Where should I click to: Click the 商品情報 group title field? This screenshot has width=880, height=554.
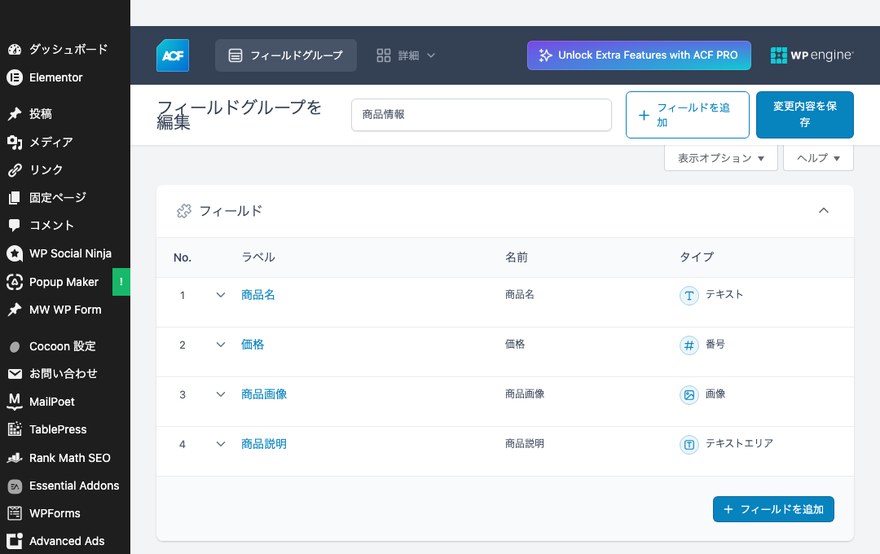click(482, 115)
